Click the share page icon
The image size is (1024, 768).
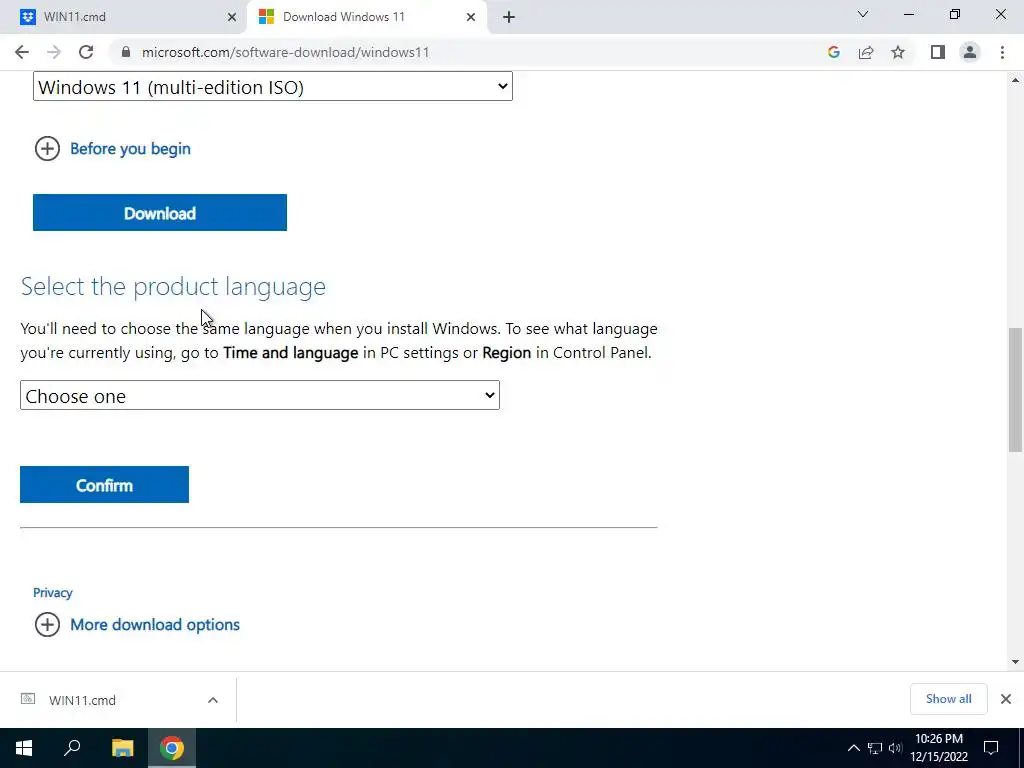[866, 52]
